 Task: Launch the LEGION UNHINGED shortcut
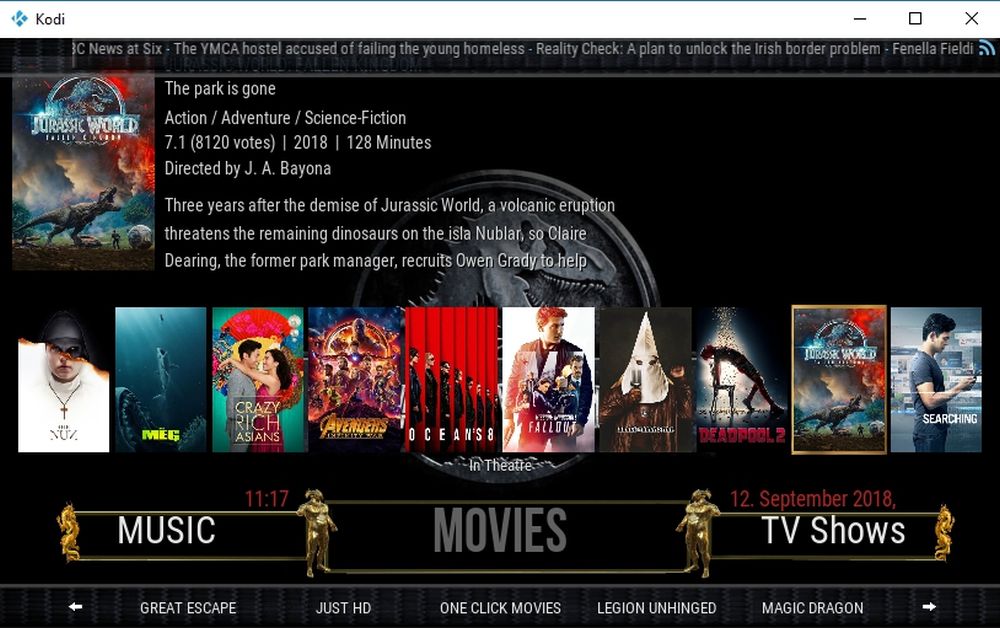click(657, 608)
